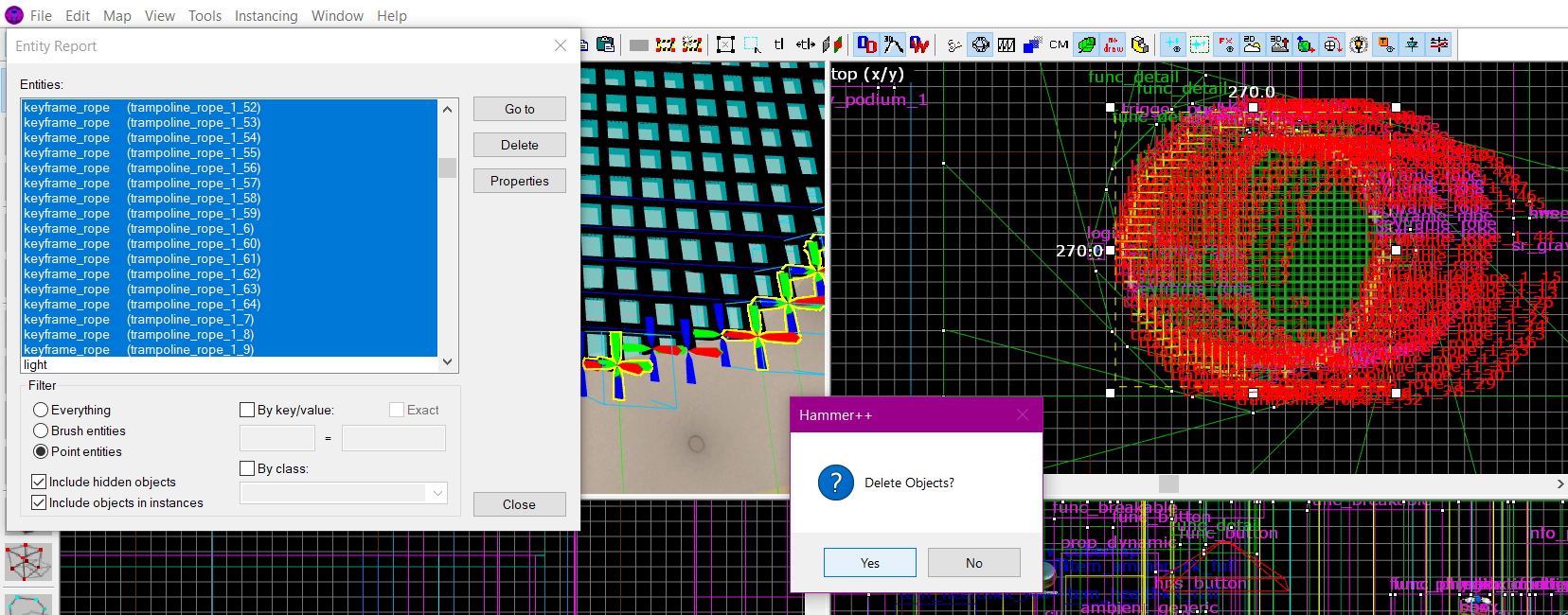Toggle the green leaf detail icon
1568x615 pixels.
click(1086, 44)
